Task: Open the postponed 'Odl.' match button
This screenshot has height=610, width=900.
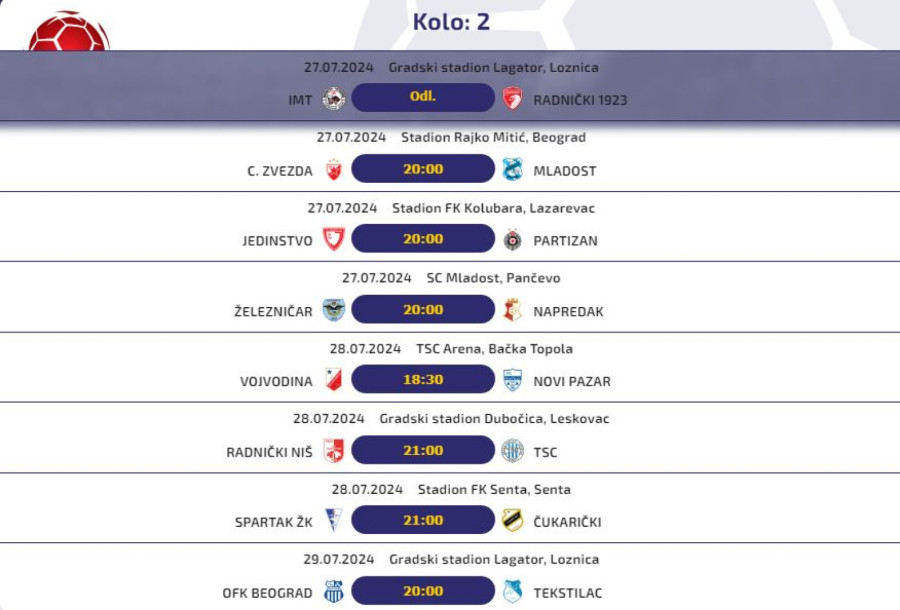Action: tap(422, 98)
